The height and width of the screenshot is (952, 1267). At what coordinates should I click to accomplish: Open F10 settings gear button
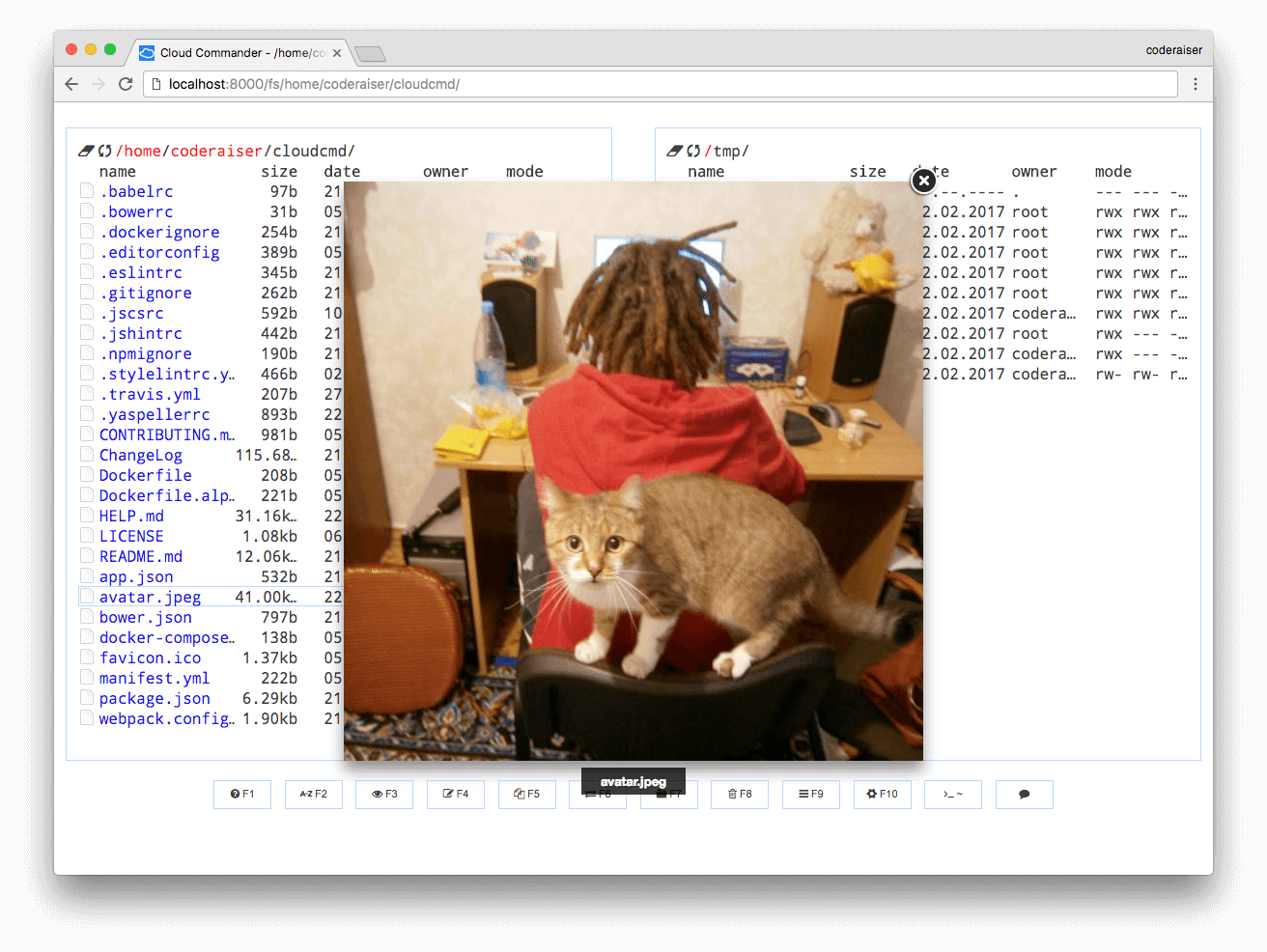click(883, 794)
